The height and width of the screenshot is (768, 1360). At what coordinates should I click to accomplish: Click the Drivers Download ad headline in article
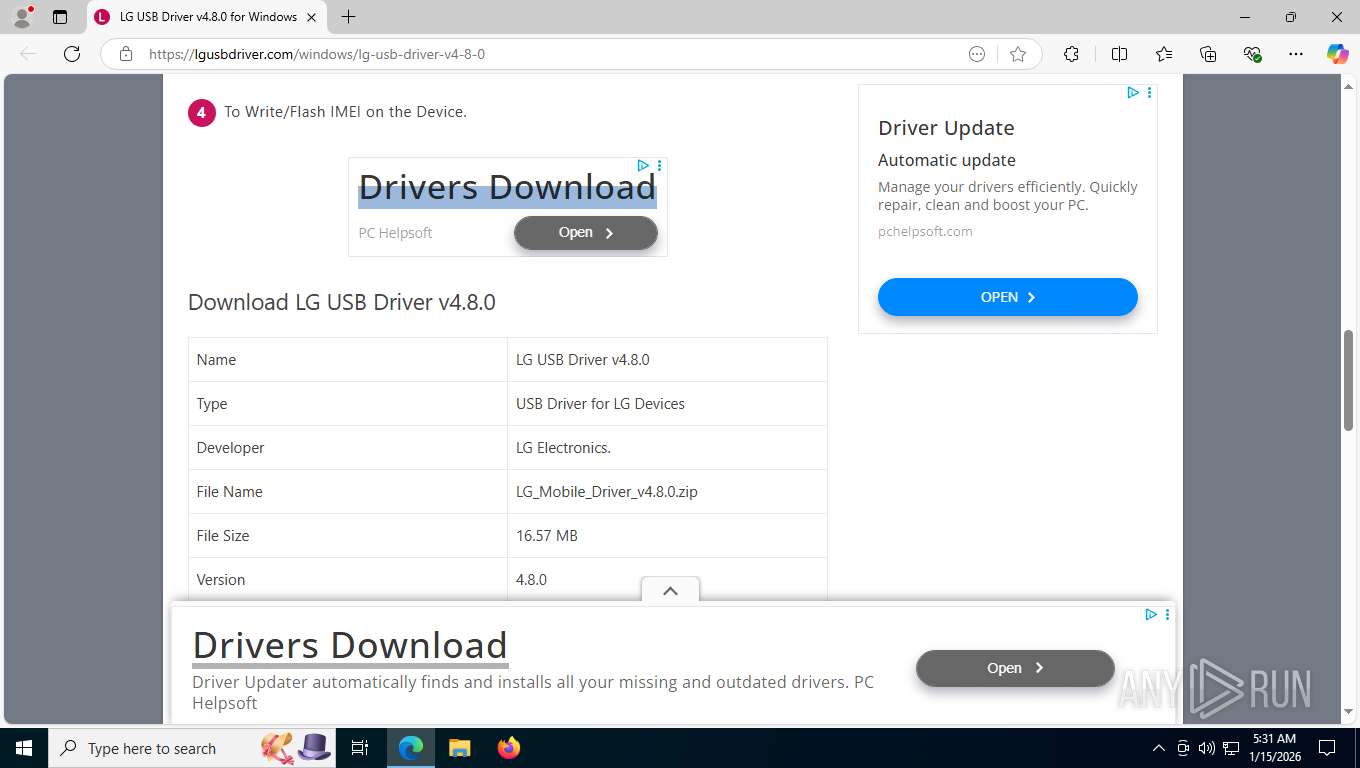(x=507, y=187)
